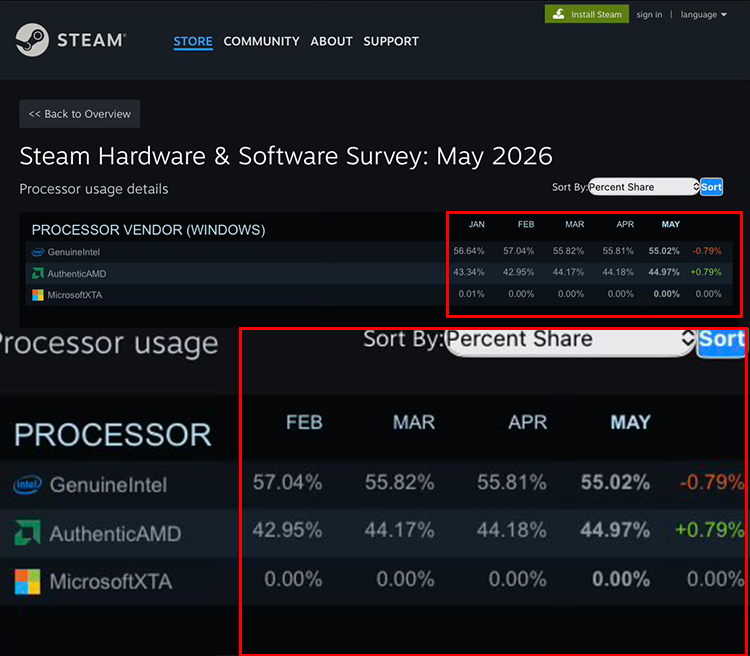Image resolution: width=750 pixels, height=656 pixels.
Task: Click the small MAY column header
Action: pos(671,224)
